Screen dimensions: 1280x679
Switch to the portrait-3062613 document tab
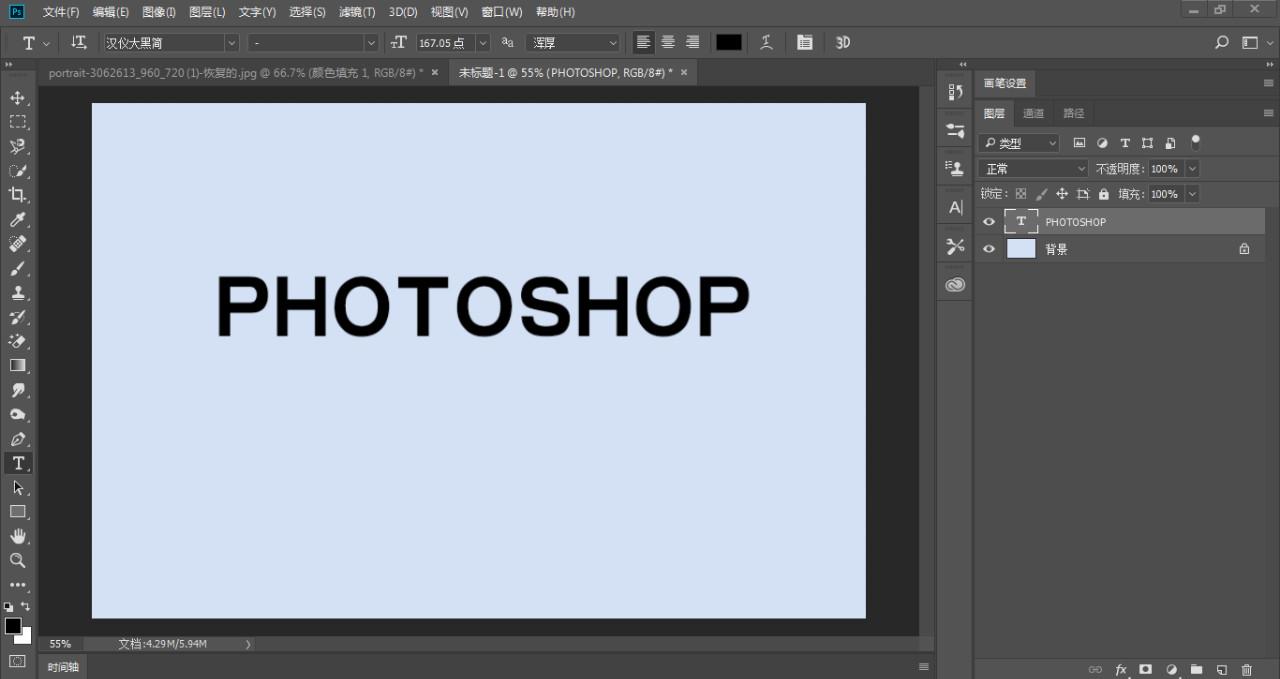tap(236, 73)
